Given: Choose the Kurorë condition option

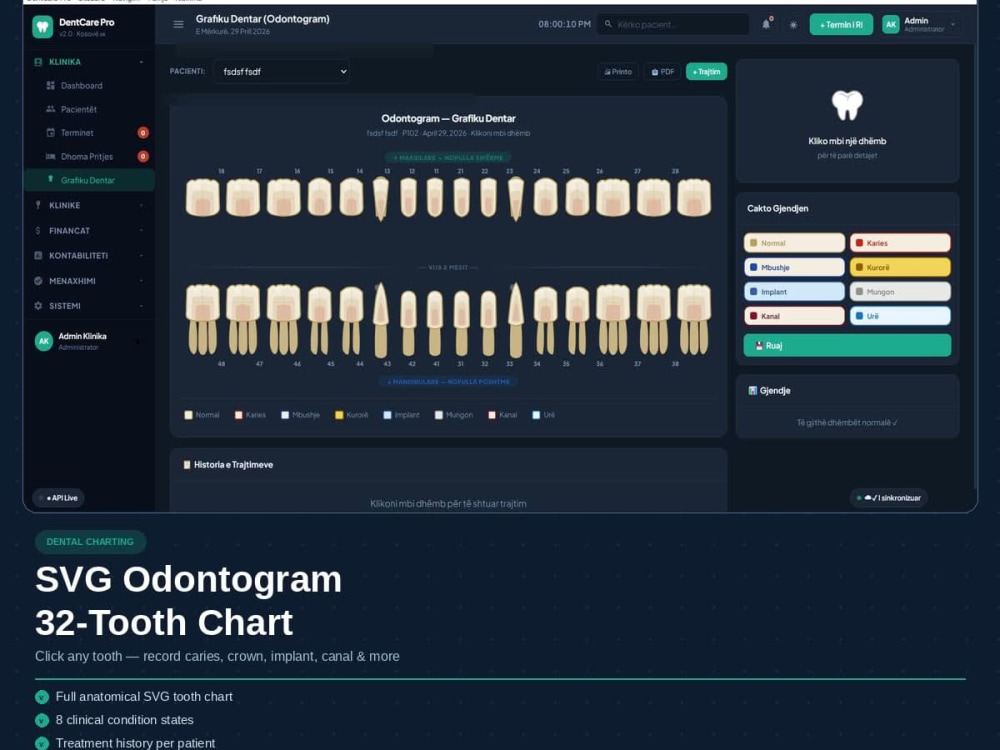Looking at the screenshot, I should [900, 267].
